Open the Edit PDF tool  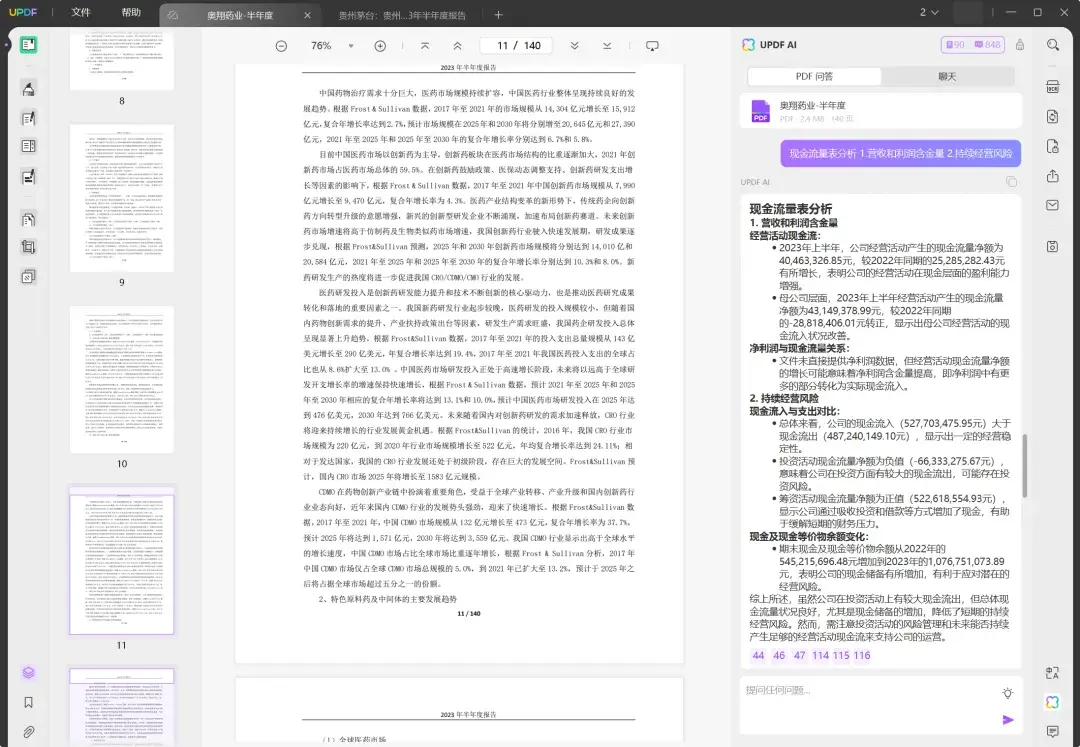pos(28,118)
